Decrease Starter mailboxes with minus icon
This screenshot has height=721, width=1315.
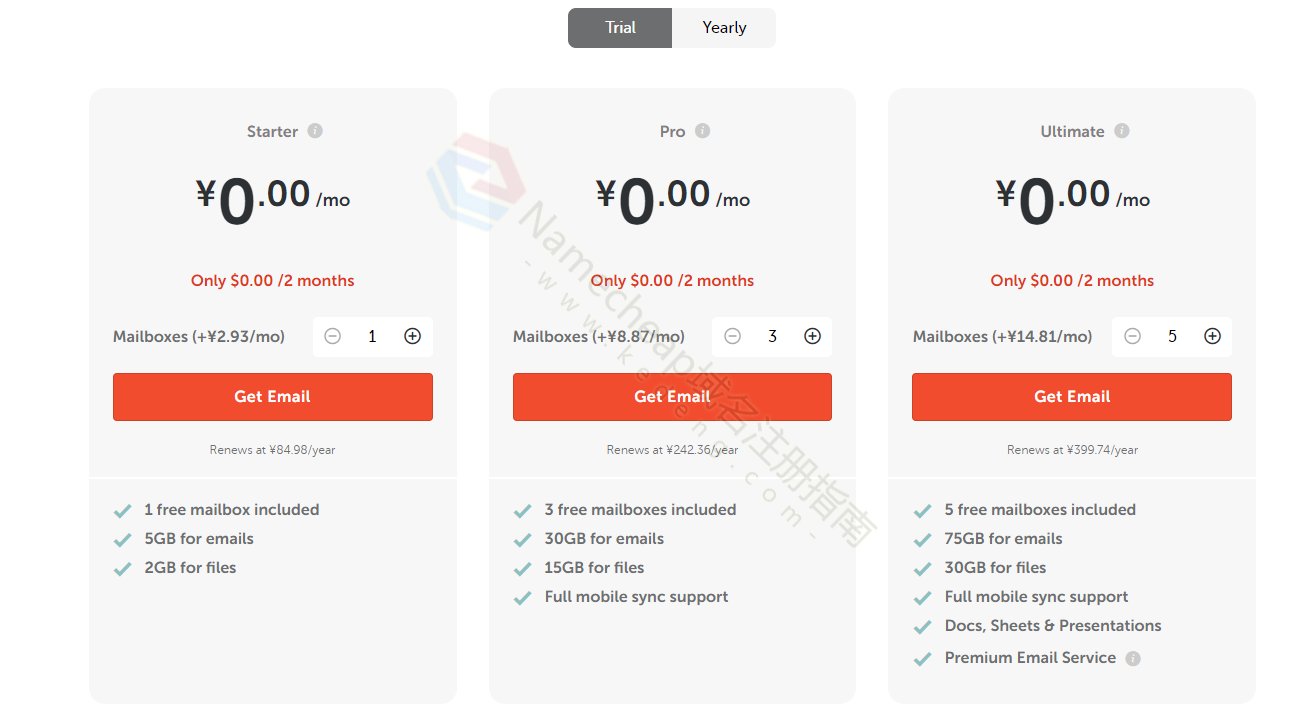pos(333,337)
